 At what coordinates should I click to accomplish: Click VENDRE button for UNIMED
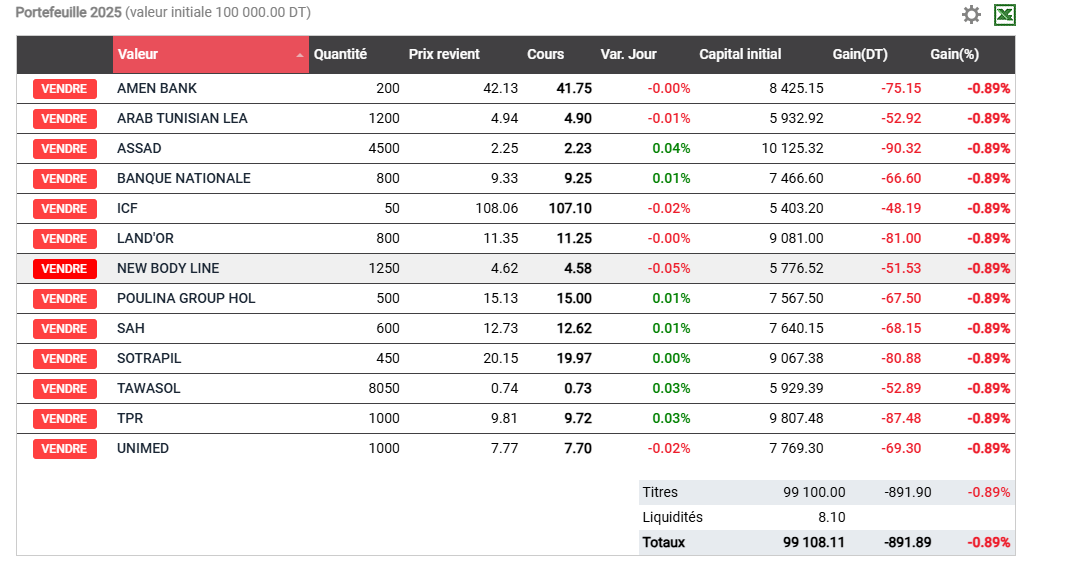click(x=65, y=448)
